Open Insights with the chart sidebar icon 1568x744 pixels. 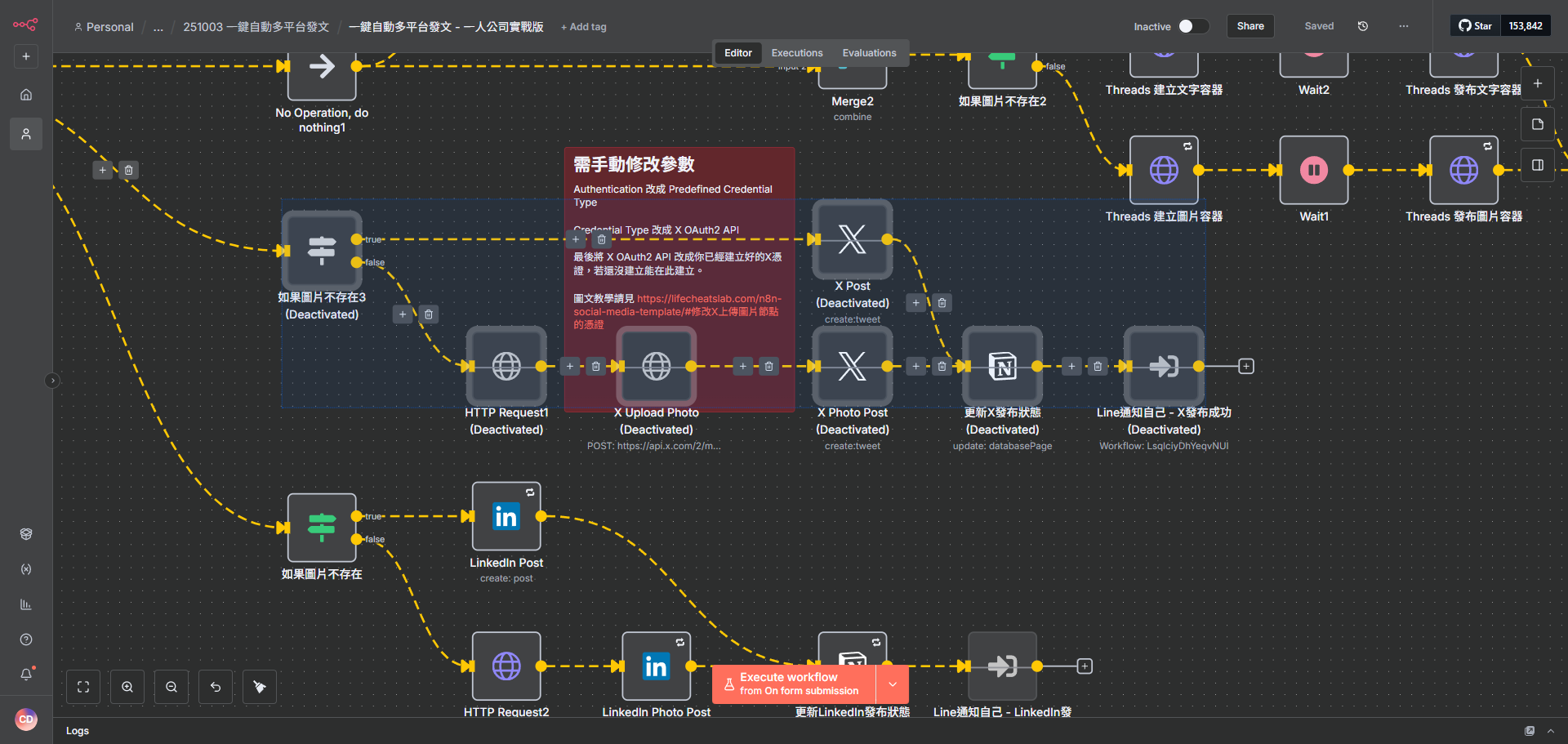point(25,604)
